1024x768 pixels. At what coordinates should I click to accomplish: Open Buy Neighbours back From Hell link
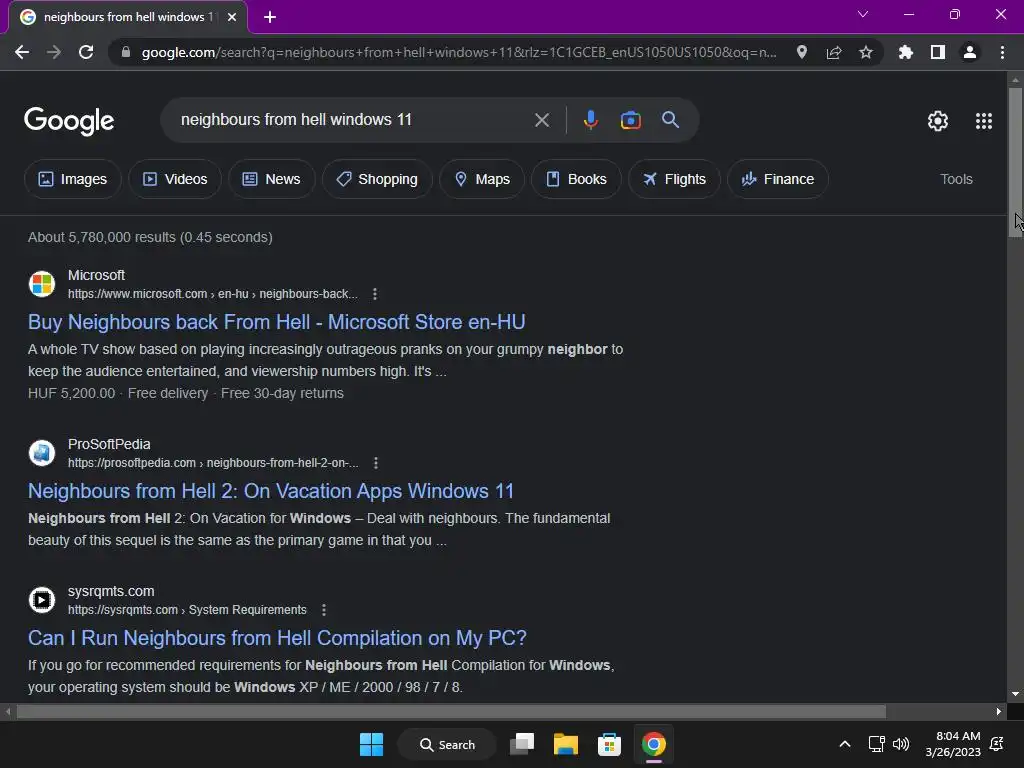(276, 322)
